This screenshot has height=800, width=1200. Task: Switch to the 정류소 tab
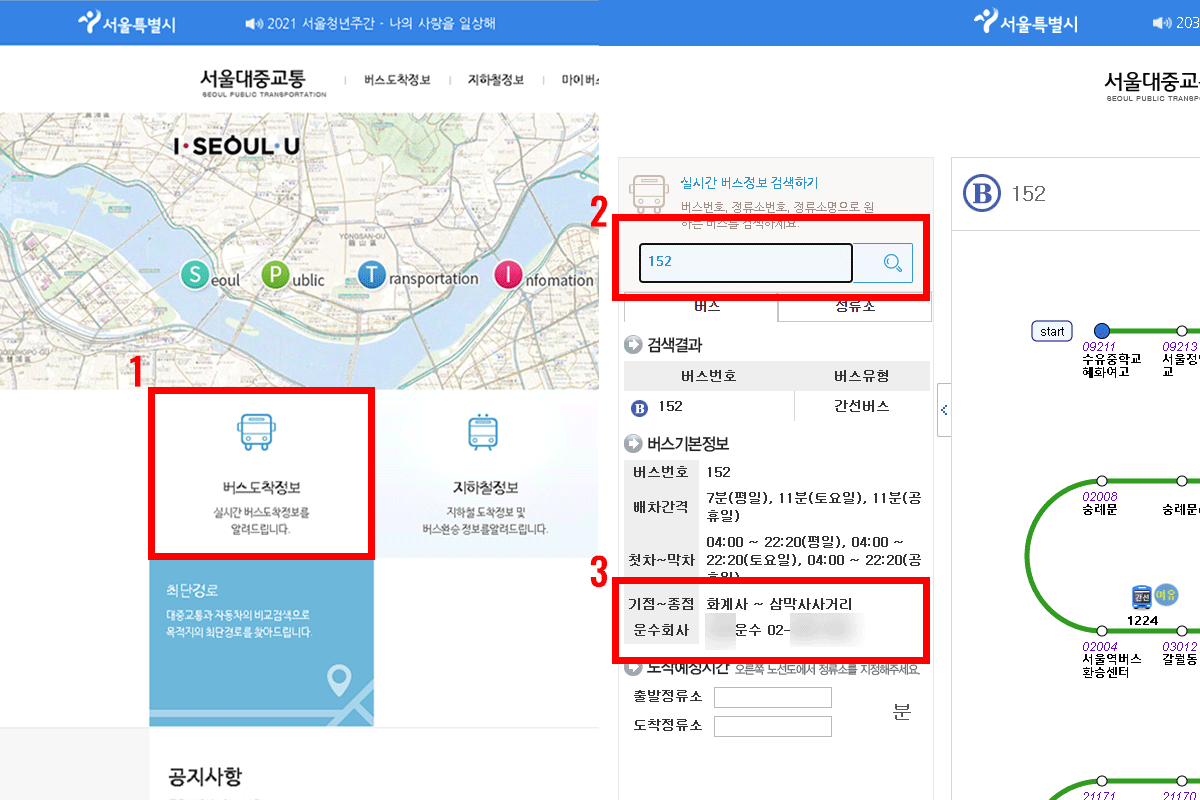coord(854,307)
